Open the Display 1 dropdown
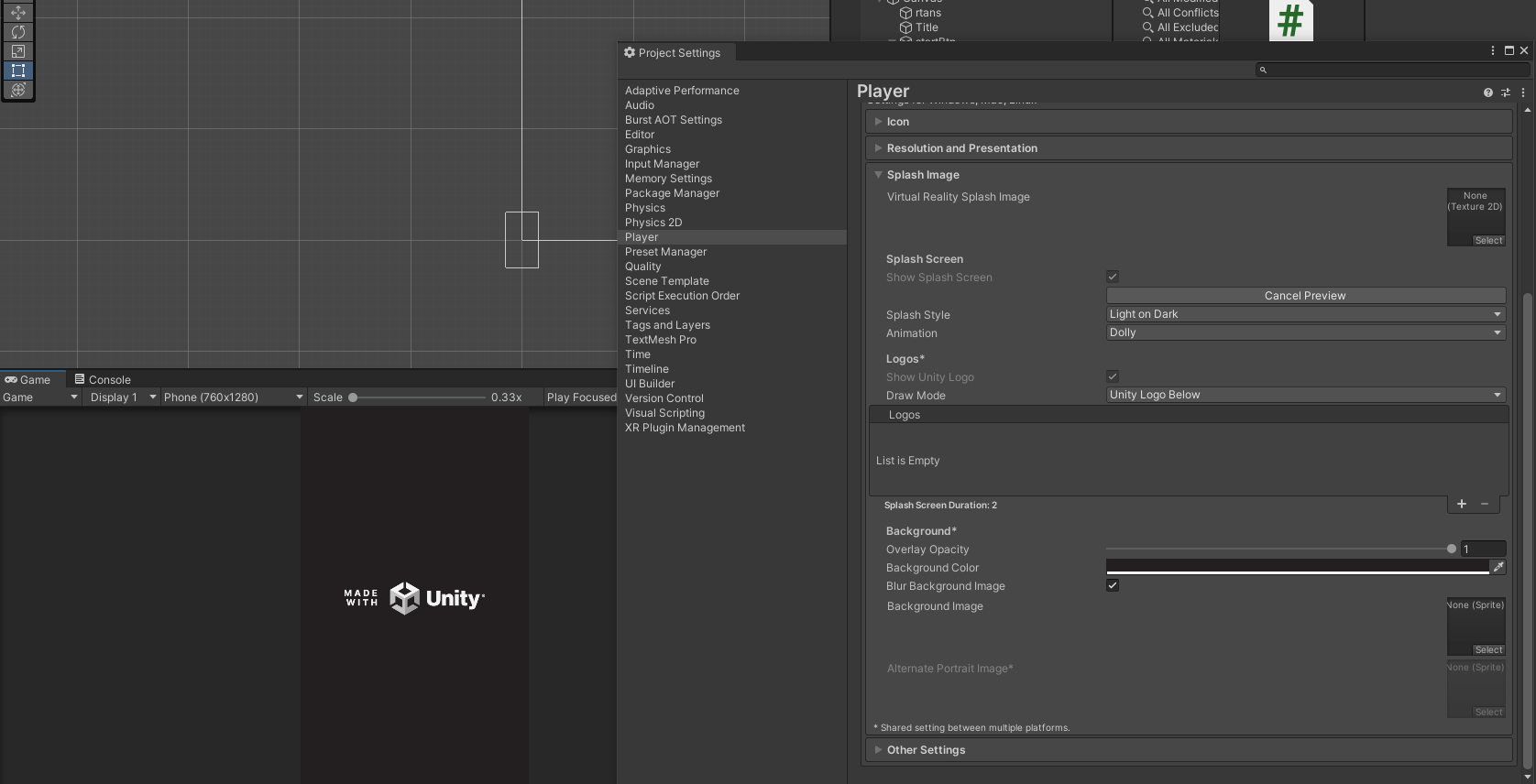Screen dimensions: 1536x784 (x=122, y=397)
